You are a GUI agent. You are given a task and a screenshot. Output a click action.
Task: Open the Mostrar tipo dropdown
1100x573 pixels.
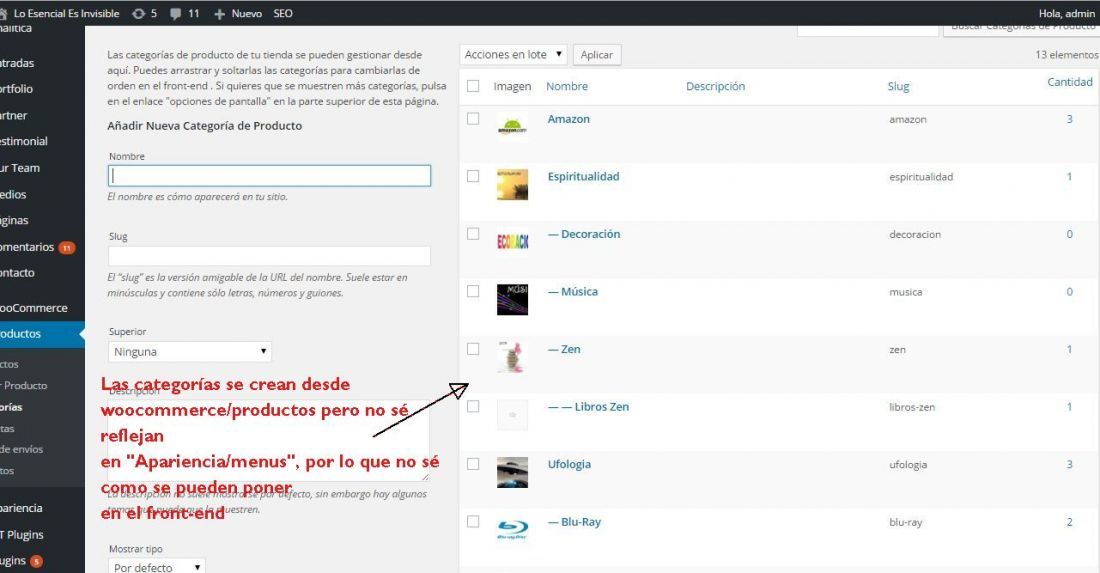point(156,567)
